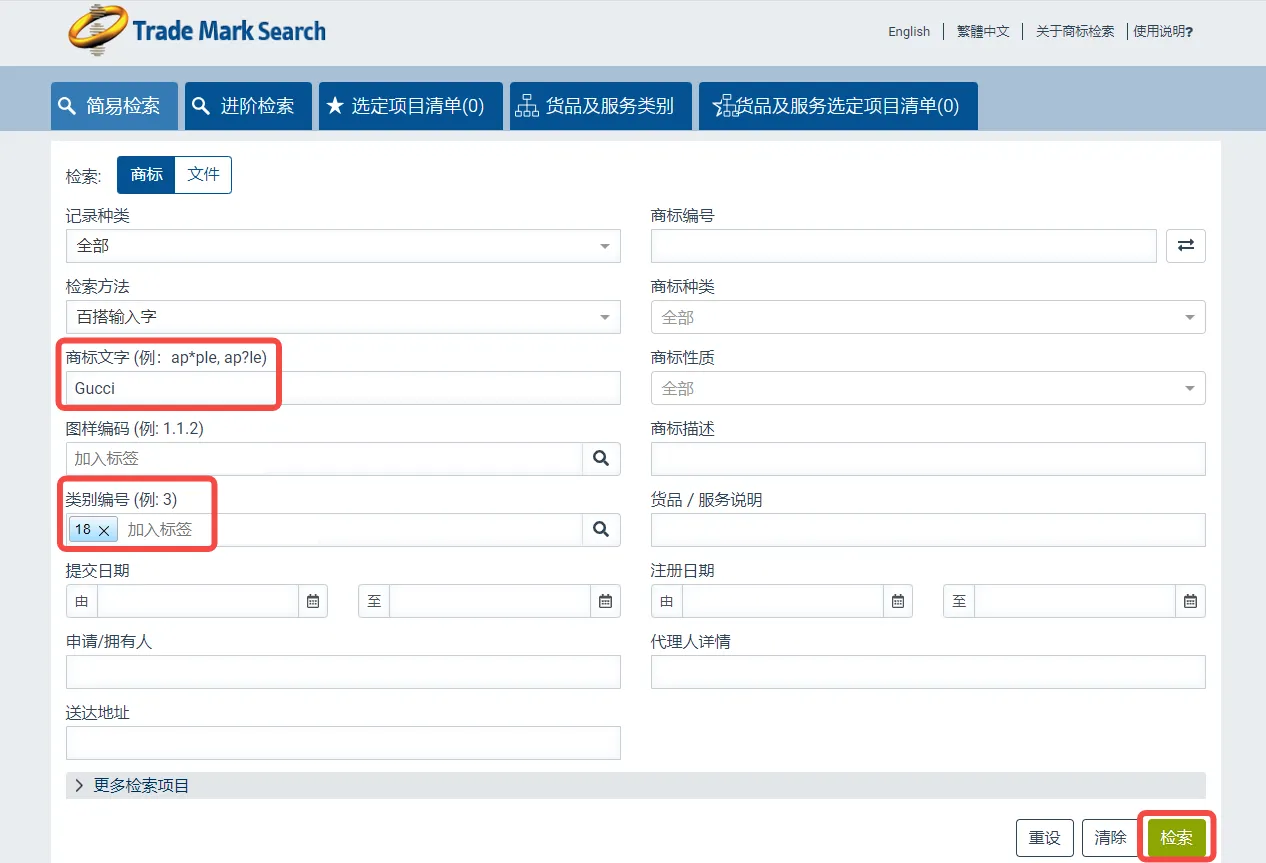The width and height of the screenshot is (1266, 863).
Task: Click the magnifier icon for 类别编号
Action: [602, 530]
